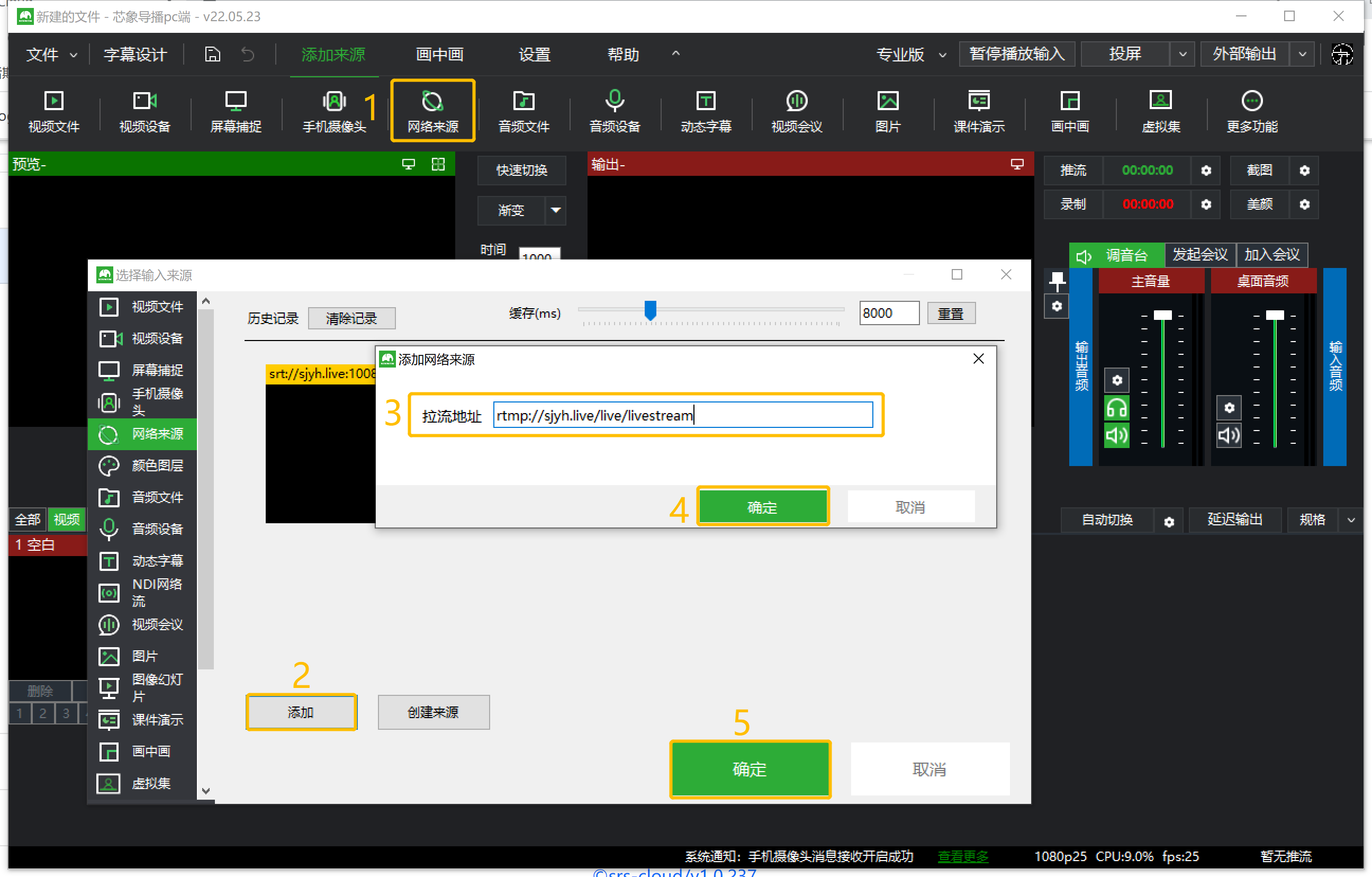Open the 投屏 dropdown arrow
Image resolution: width=1372 pixels, height=877 pixels.
(x=1183, y=54)
